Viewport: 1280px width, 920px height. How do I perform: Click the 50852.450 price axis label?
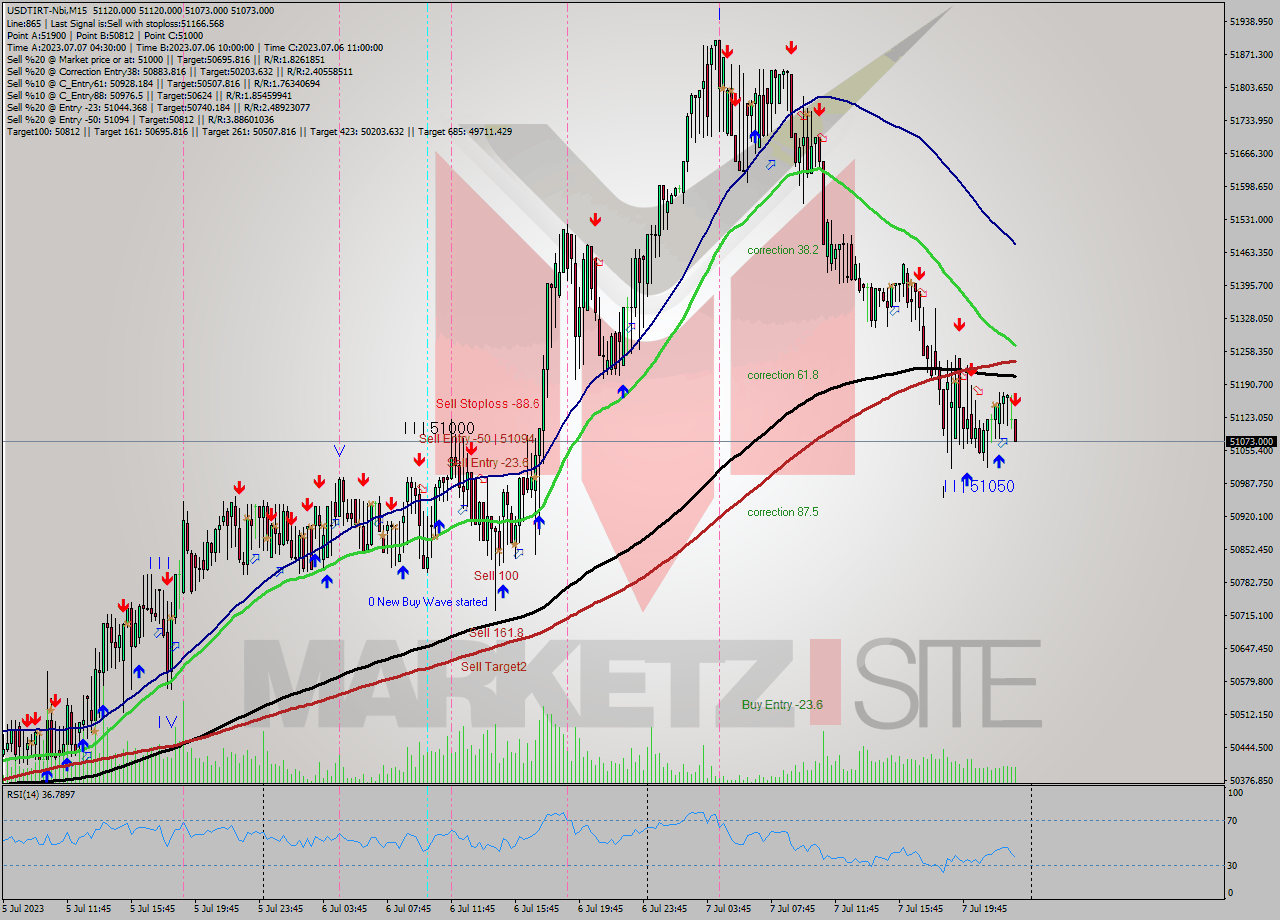tap(1251, 549)
